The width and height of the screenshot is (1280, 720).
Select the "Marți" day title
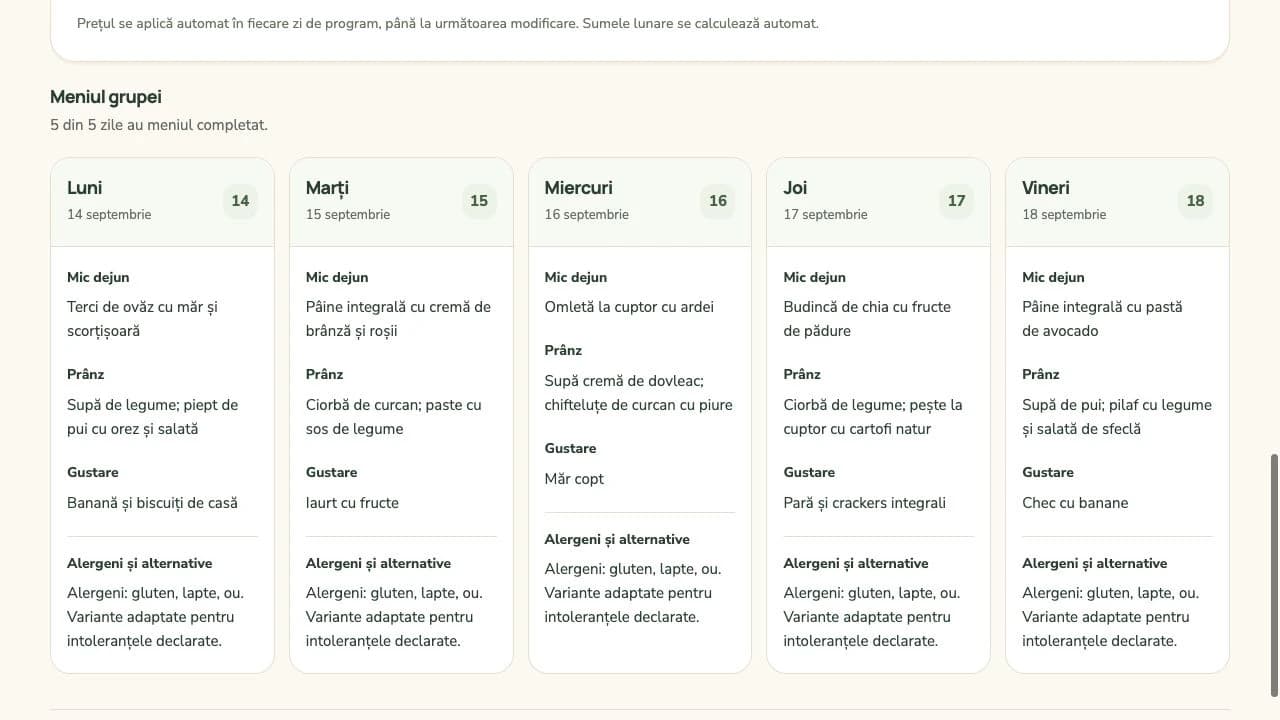coord(327,188)
